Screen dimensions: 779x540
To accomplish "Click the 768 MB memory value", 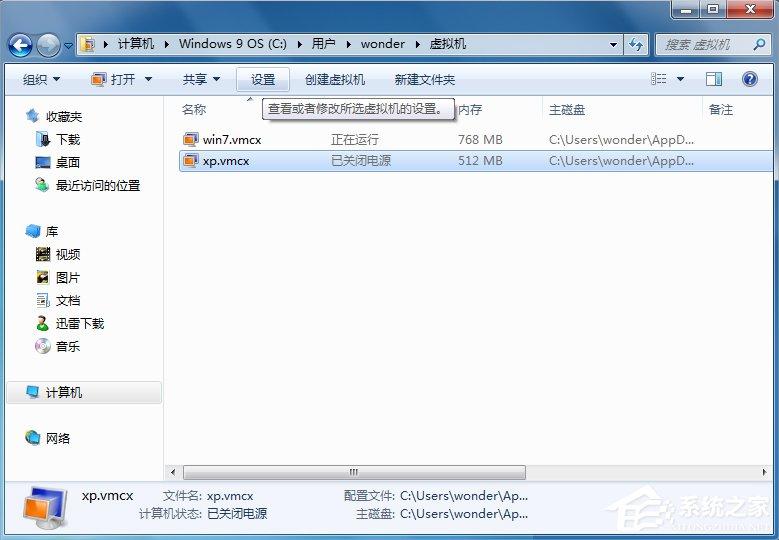I will [480, 140].
